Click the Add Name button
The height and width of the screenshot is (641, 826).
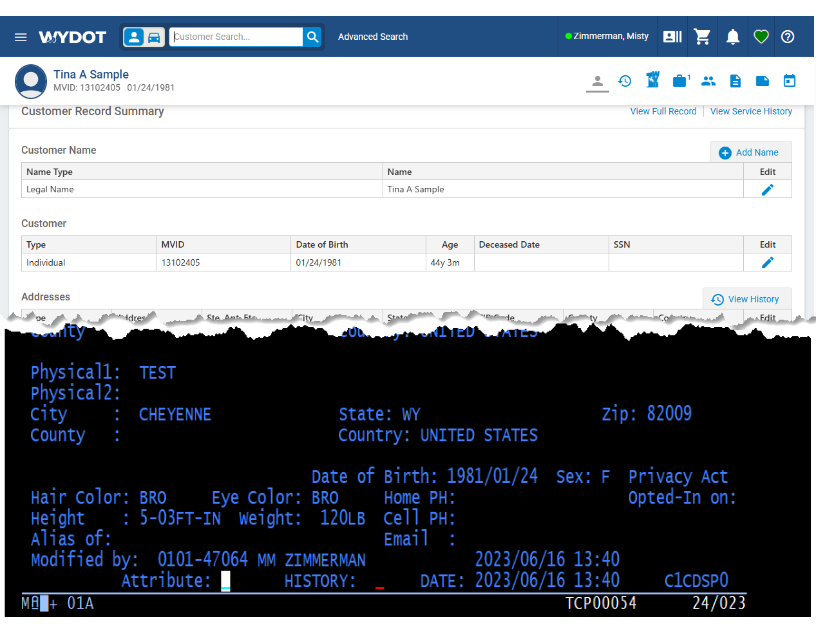750,152
